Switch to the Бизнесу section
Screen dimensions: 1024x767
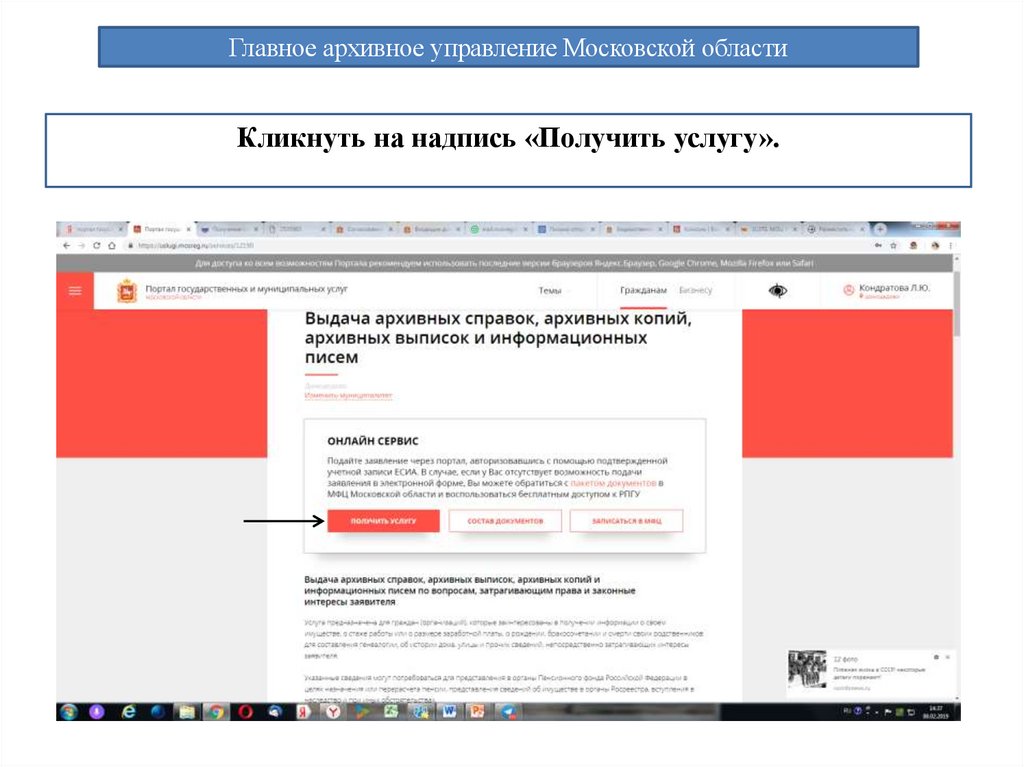tap(698, 290)
